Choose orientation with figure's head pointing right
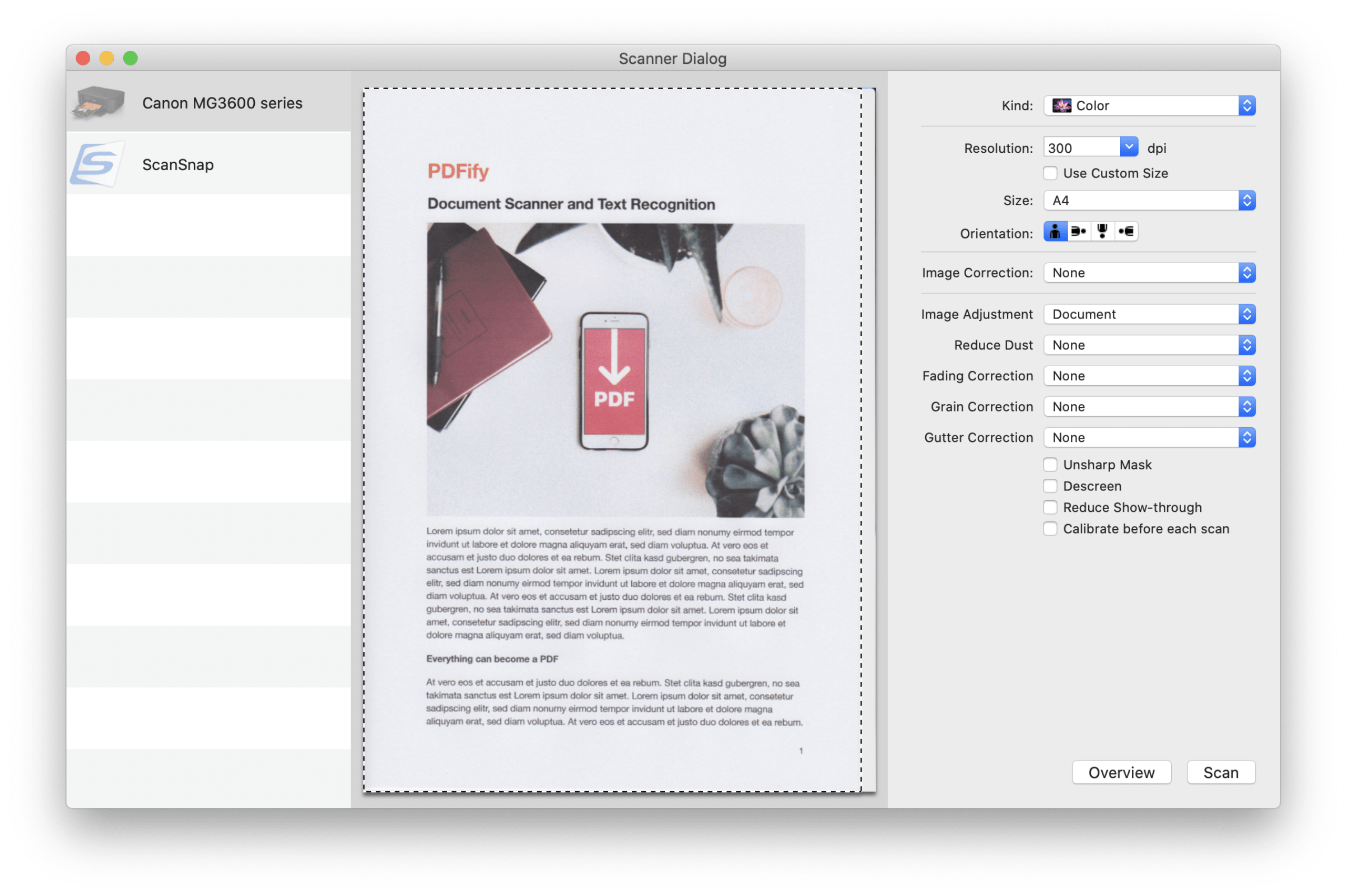Viewport: 1347px width, 896px height. 1078,231
